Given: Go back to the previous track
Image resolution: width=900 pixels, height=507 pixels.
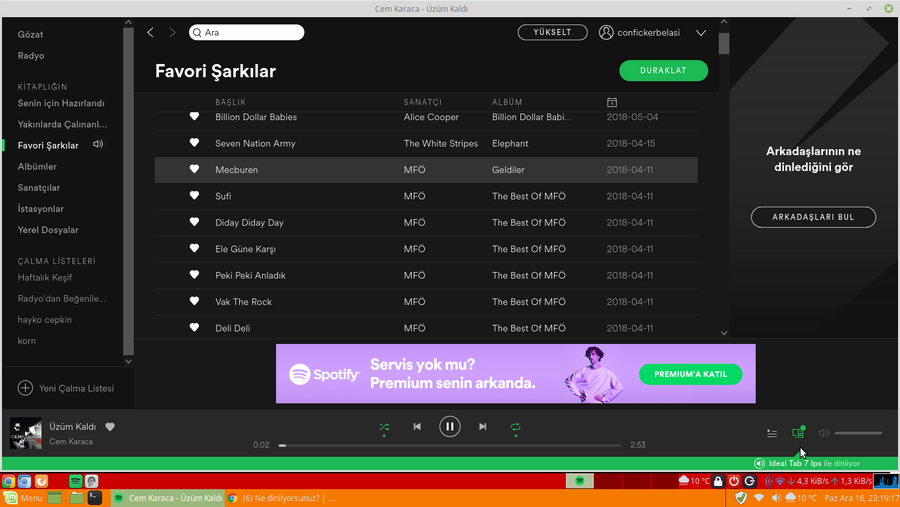Looking at the screenshot, I should [x=417, y=427].
